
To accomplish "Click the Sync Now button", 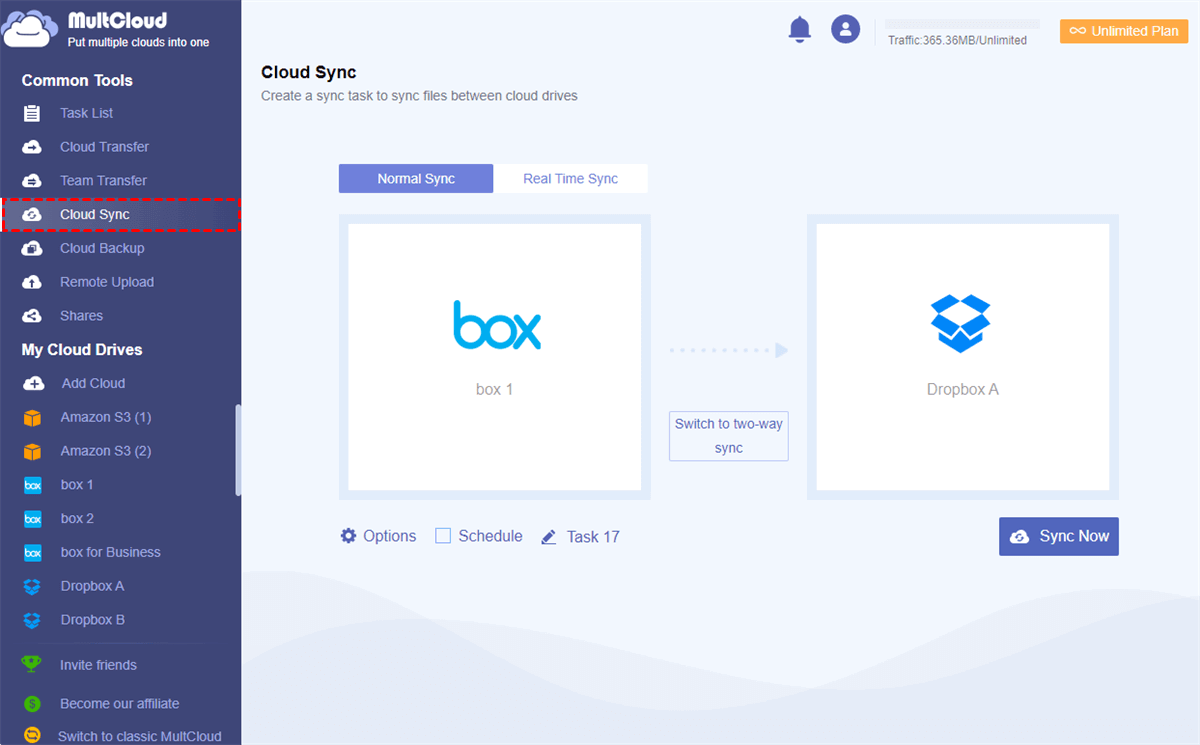I will (1059, 536).
